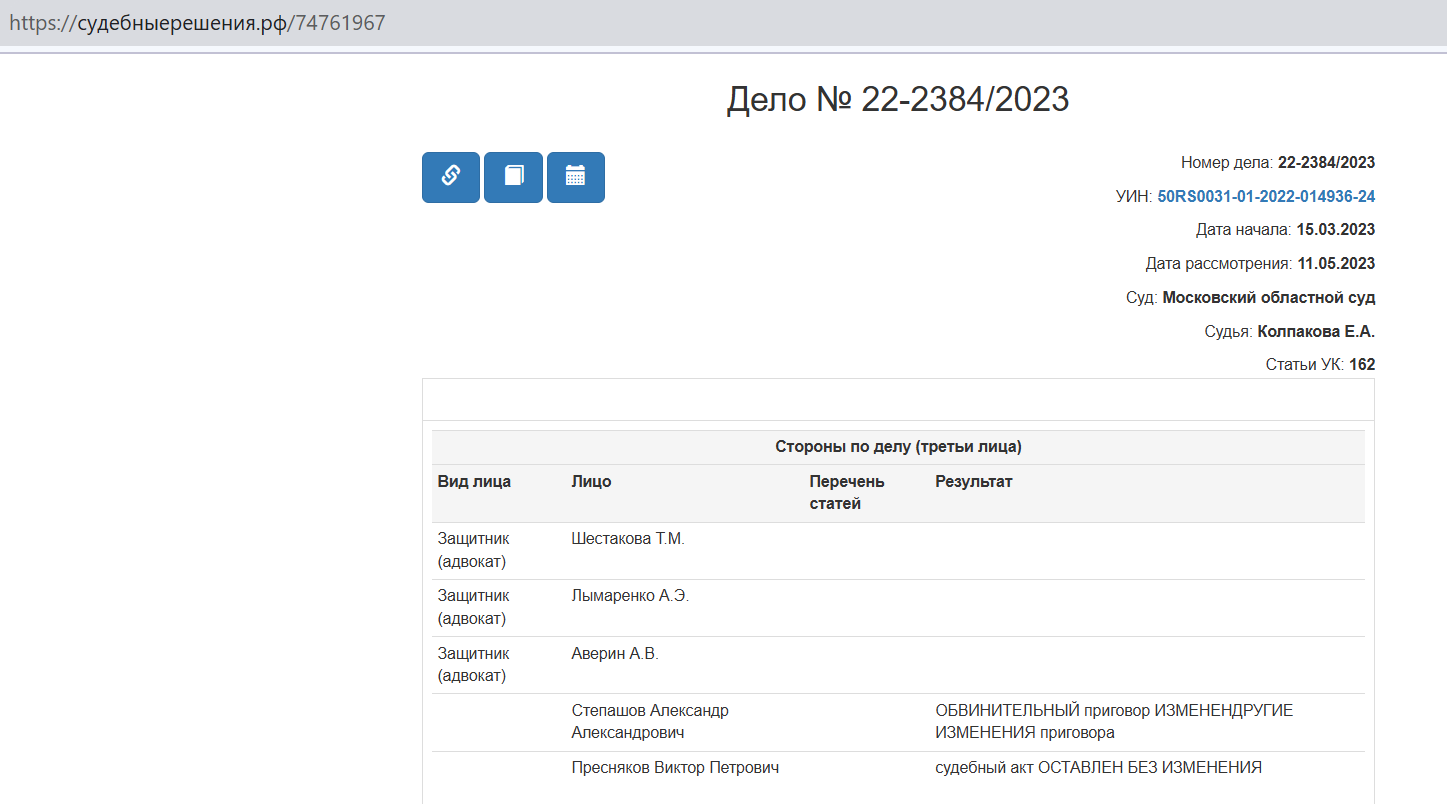Open the УИН 50RS0031-01-2022-014936-24 link
This screenshot has height=804, width=1447.
click(x=1265, y=197)
